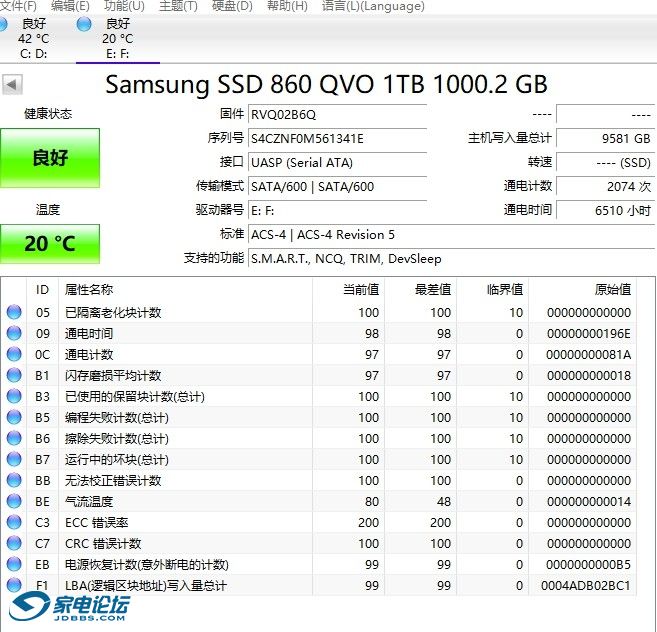Select the attribute name 已使用的保留块计数(总计)
This screenshot has height=632, width=657.
pyautogui.click(x=135, y=396)
